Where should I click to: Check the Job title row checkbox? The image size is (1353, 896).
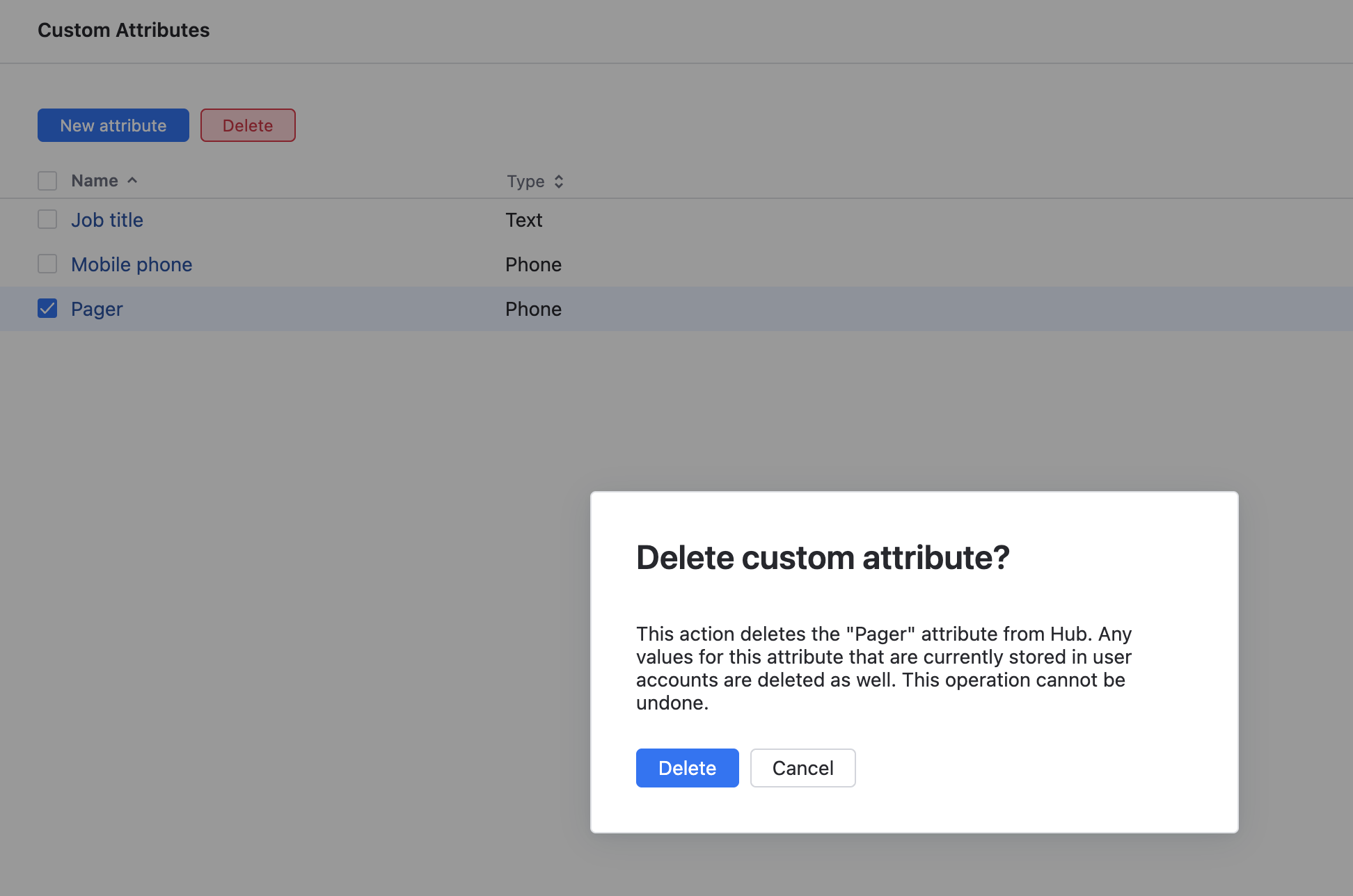point(47,220)
